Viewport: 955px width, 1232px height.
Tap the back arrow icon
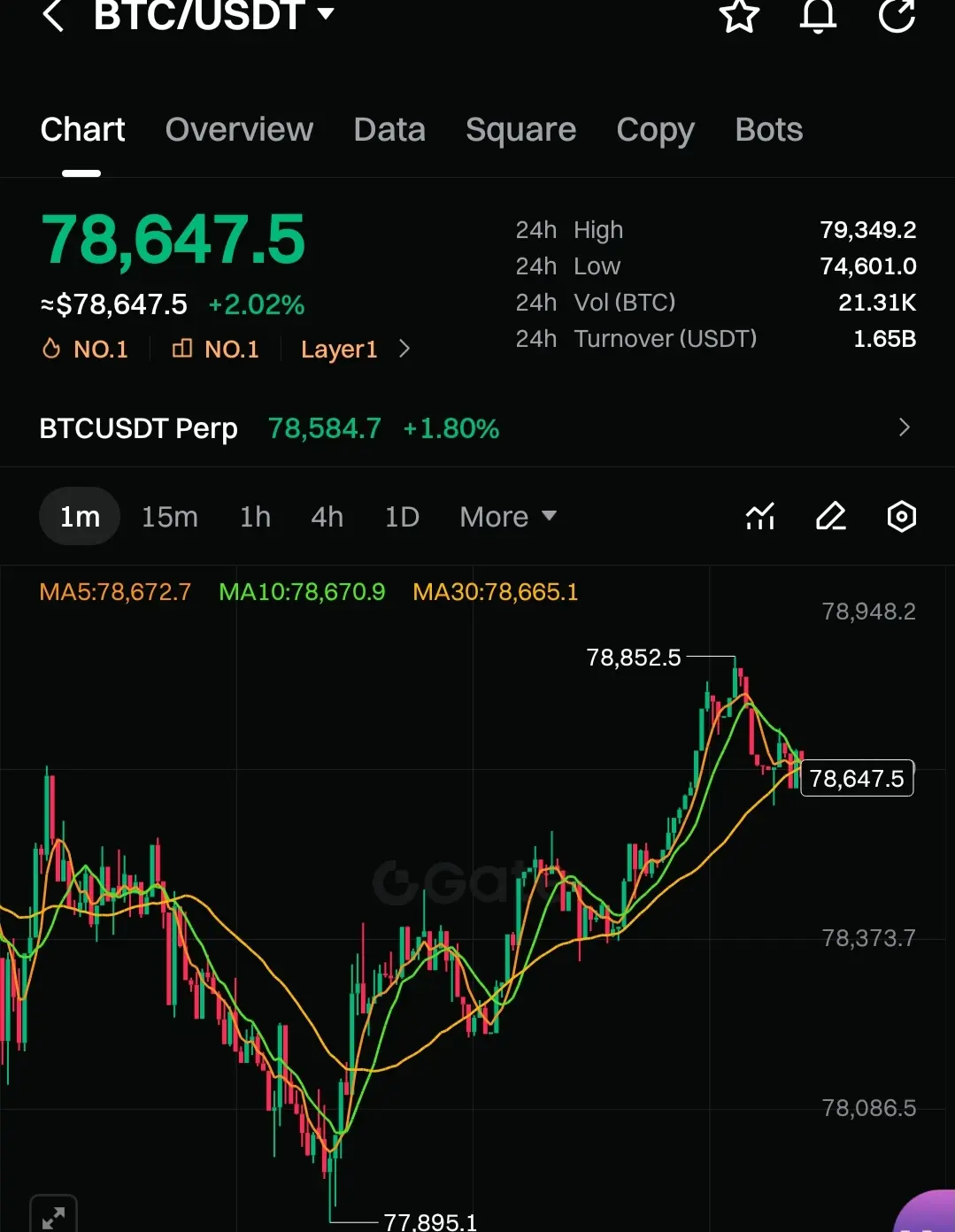coord(53,14)
